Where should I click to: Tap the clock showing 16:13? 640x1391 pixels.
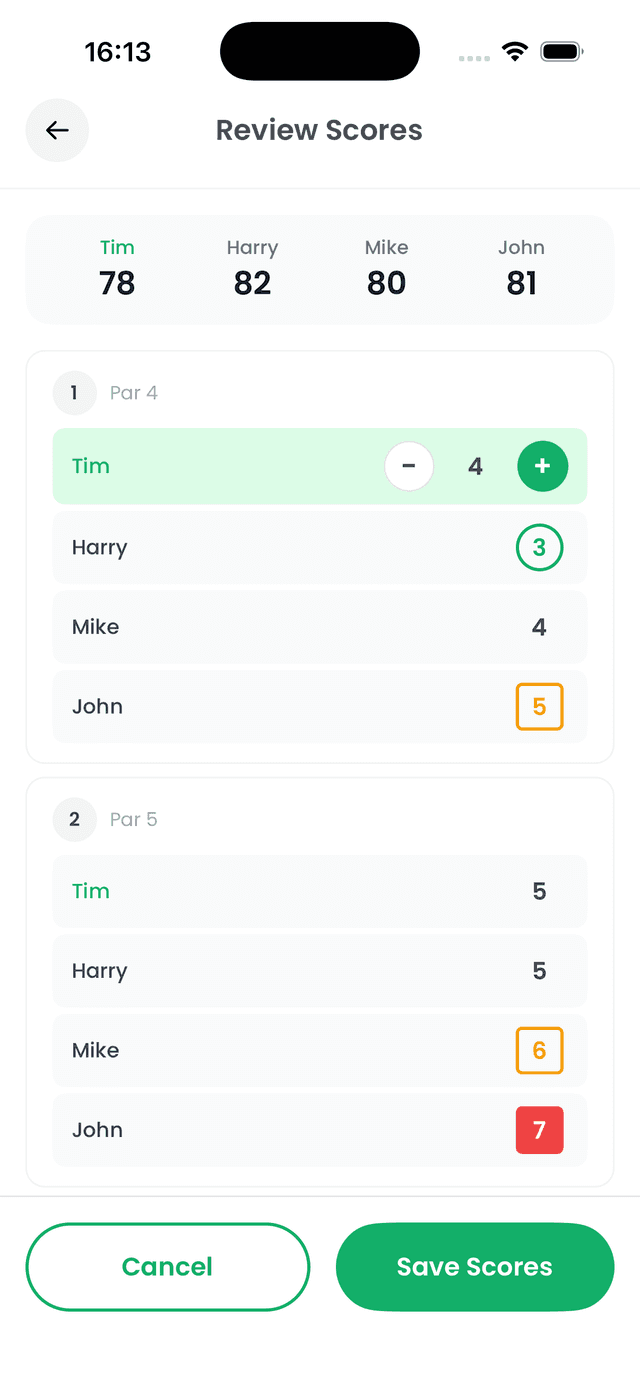118,51
